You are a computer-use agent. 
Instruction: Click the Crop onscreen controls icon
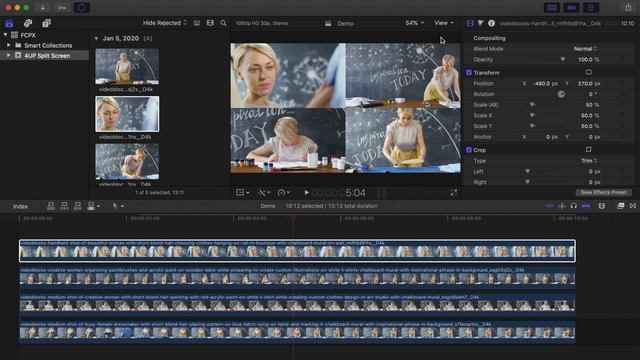pyautogui.click(x=588, y=150)
